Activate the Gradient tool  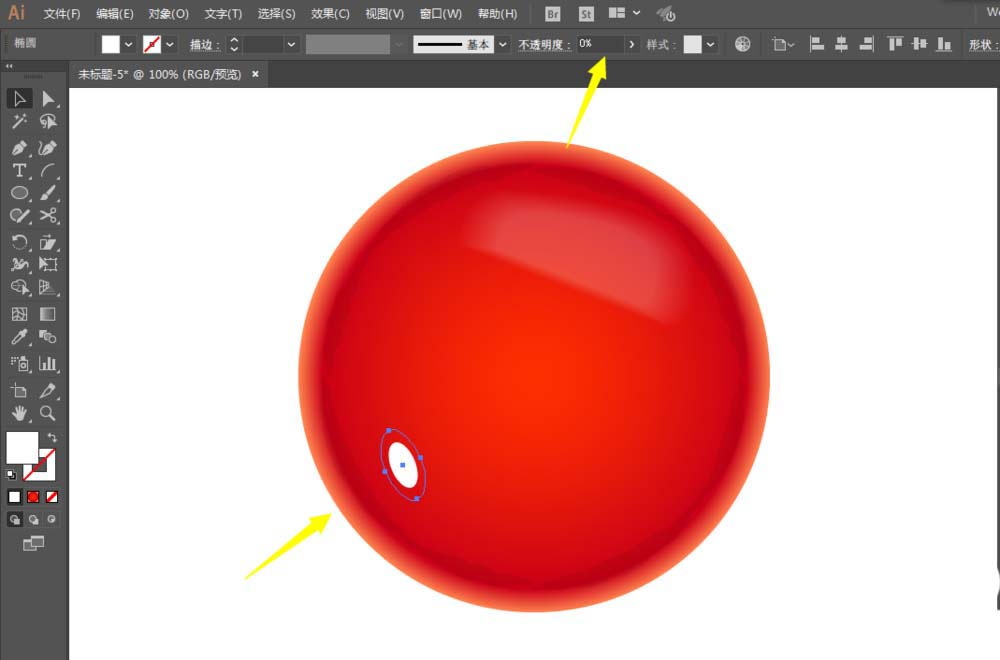click(48, 314)
